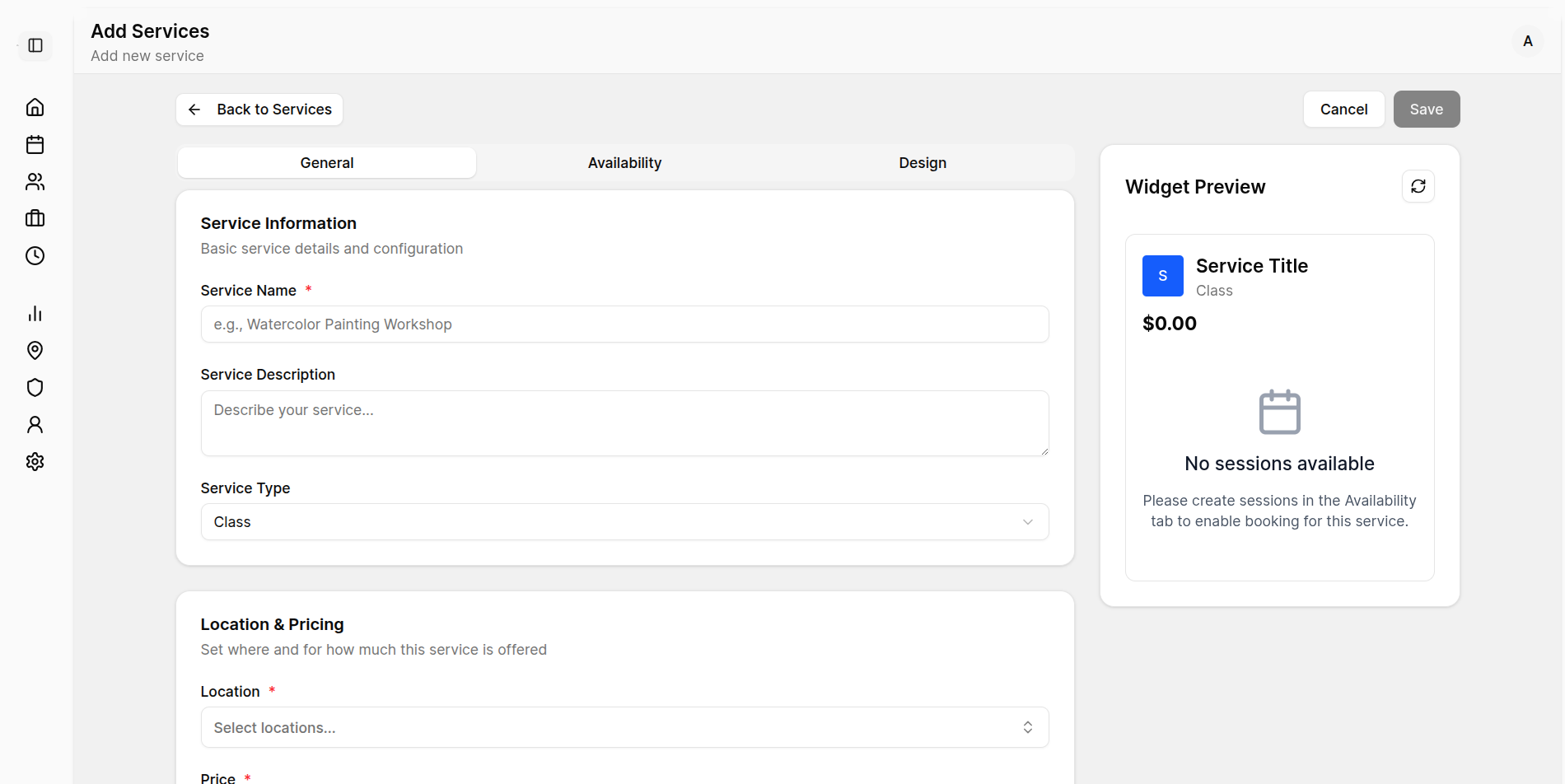This screenshot has width=1565, height=784.
Task: Expand the Select locations dropdown
Action: 624,727
